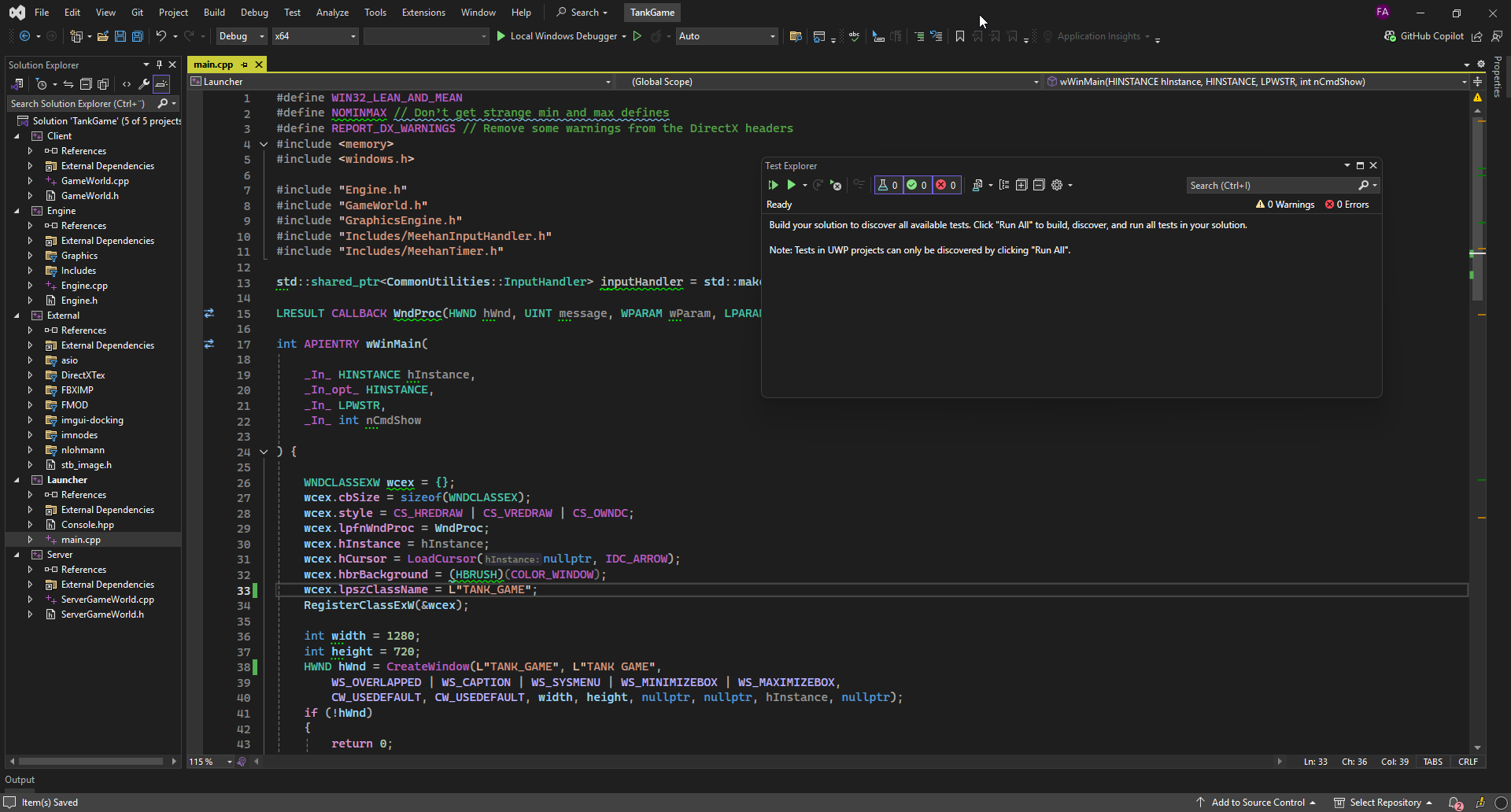Image resolution: width=1511 pixels, height=812 pixels.
Task: Toggle passed tests filter
Action: point(917,185)
